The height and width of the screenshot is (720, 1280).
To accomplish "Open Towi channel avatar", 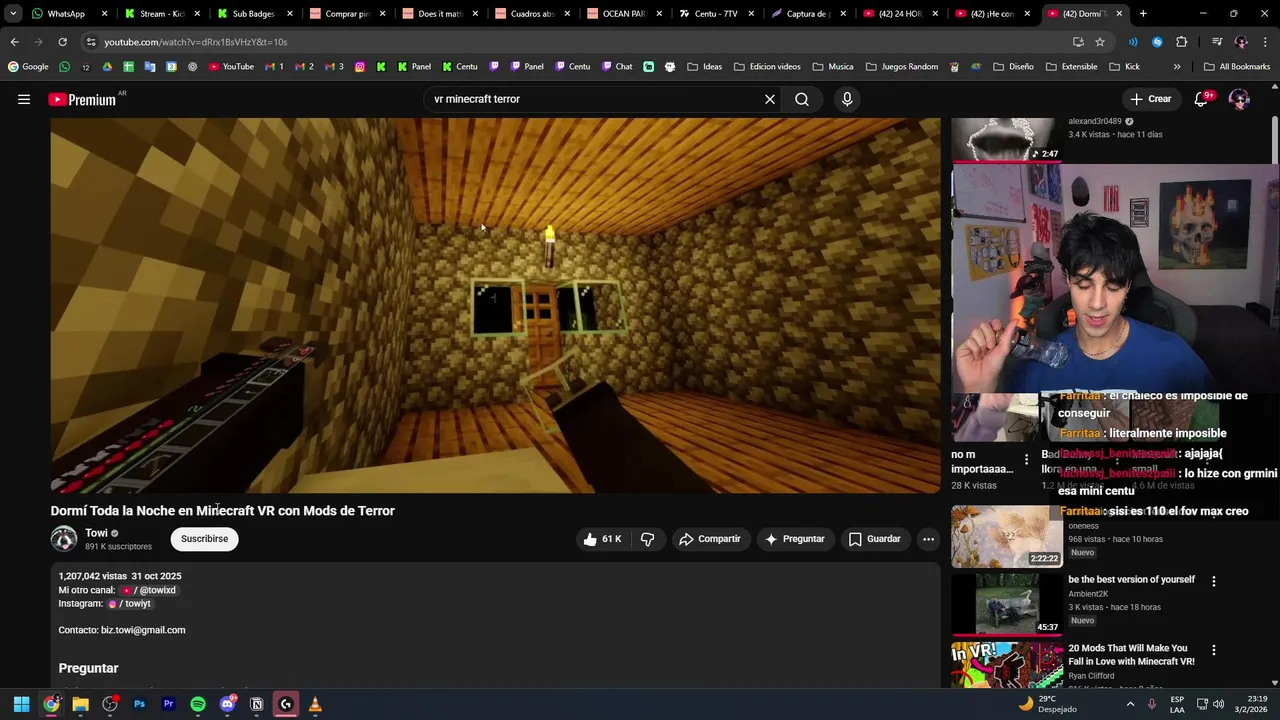I will coord(64,539).
